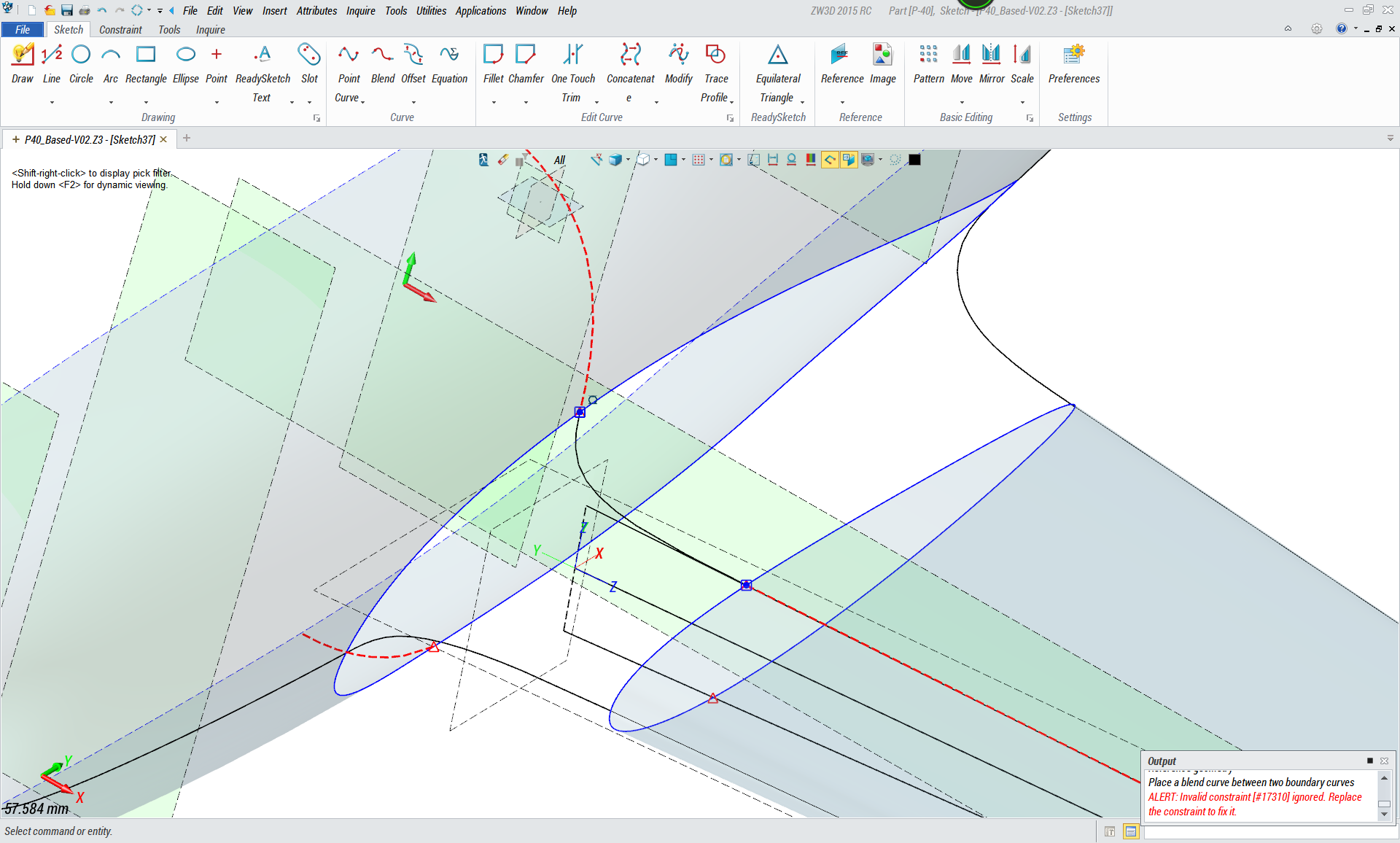Toggle the dimension display button
Viewport: 1400px width, 843px height.
coord(773,160)
